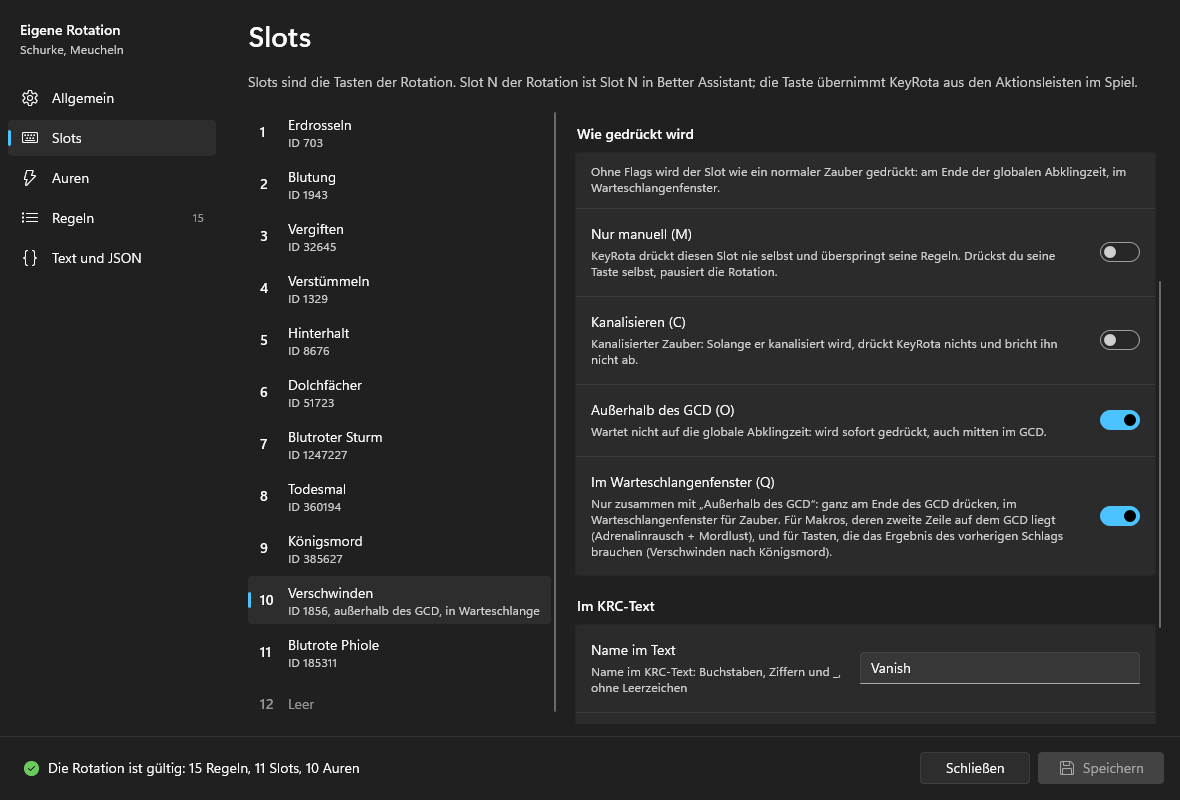Select slot 1 Erdrosseln

(x=399, y=133)
